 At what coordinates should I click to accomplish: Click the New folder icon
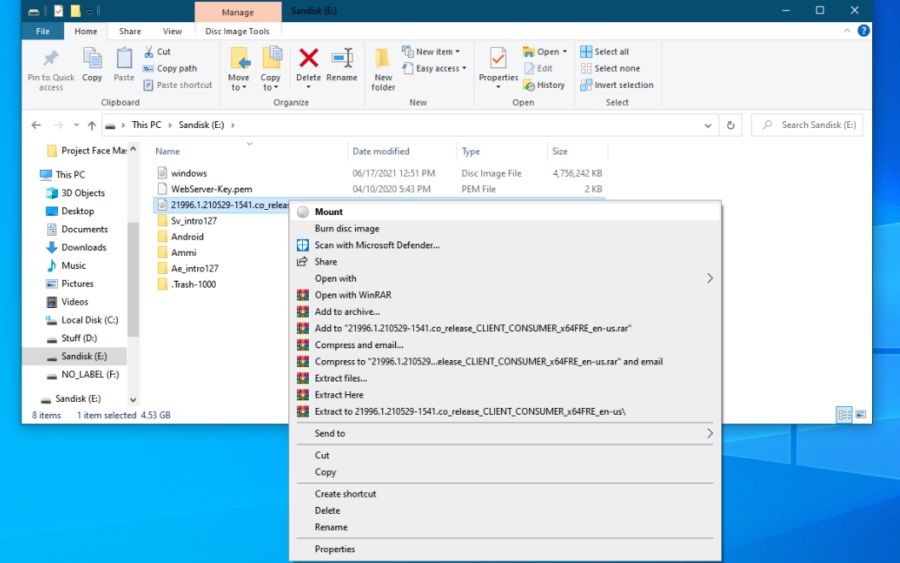click(x=383, y=59)
